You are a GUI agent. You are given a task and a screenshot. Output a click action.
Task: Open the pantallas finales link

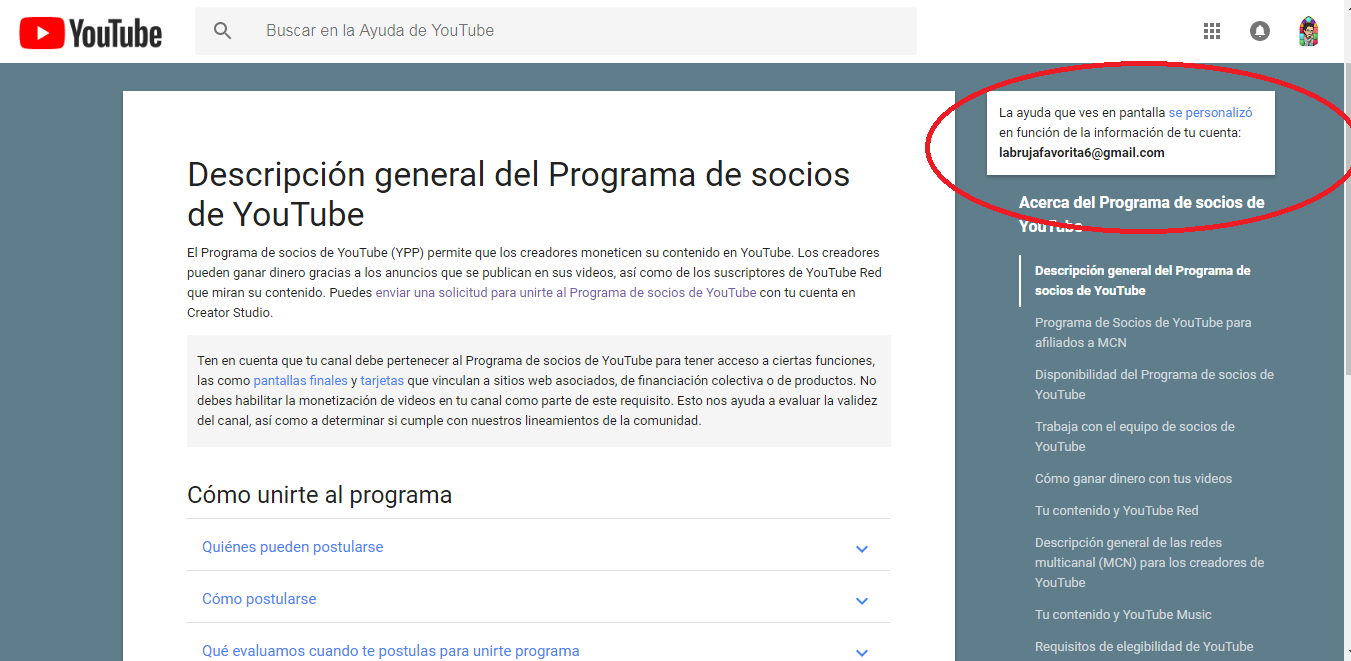[x=300, y=381]
